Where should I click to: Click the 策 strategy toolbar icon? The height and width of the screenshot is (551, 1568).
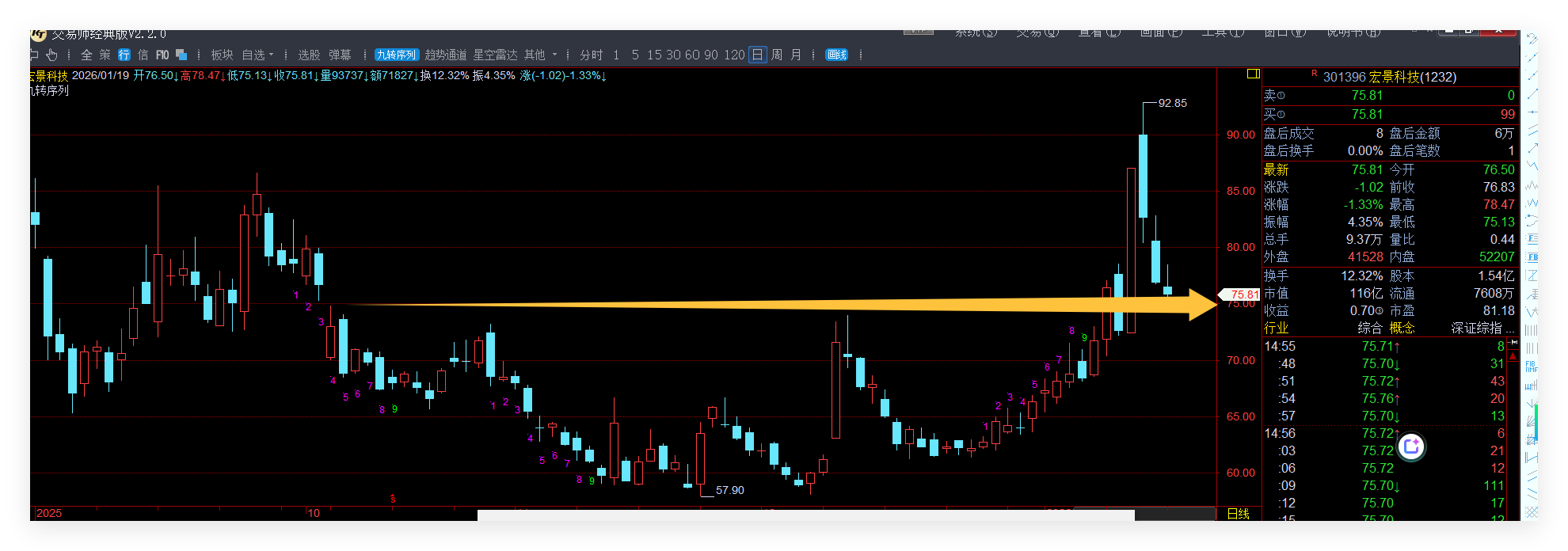pos(105,55)
